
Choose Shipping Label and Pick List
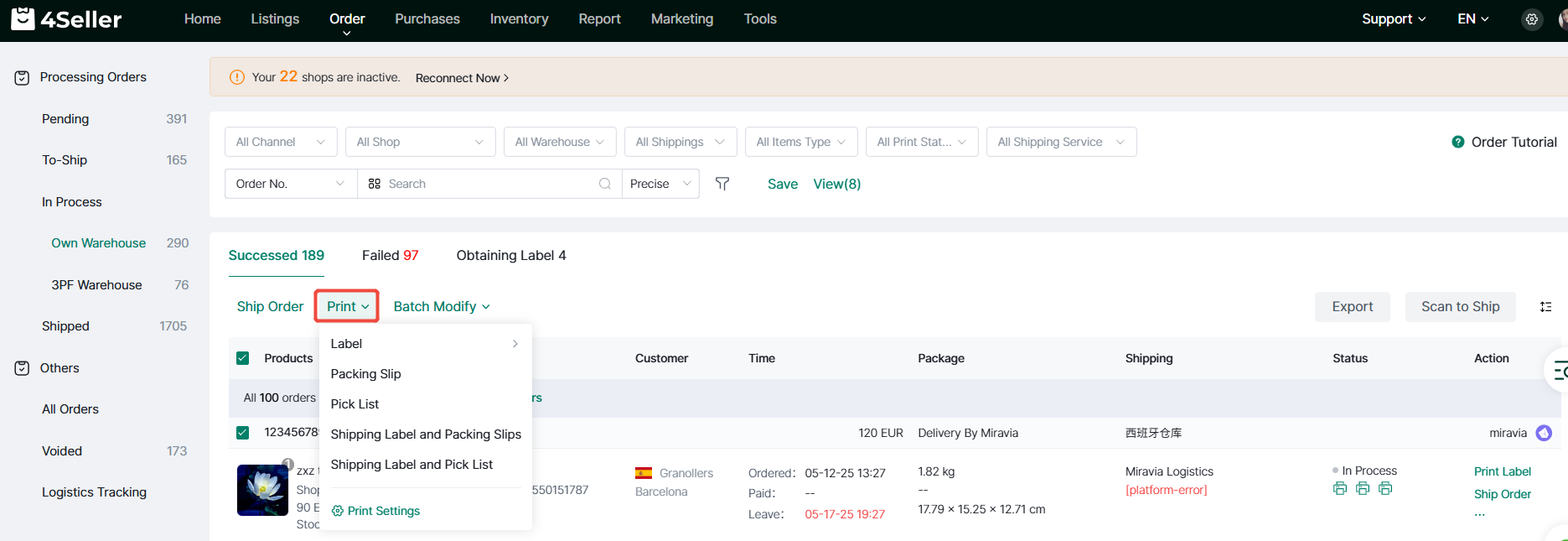[425, 465]
